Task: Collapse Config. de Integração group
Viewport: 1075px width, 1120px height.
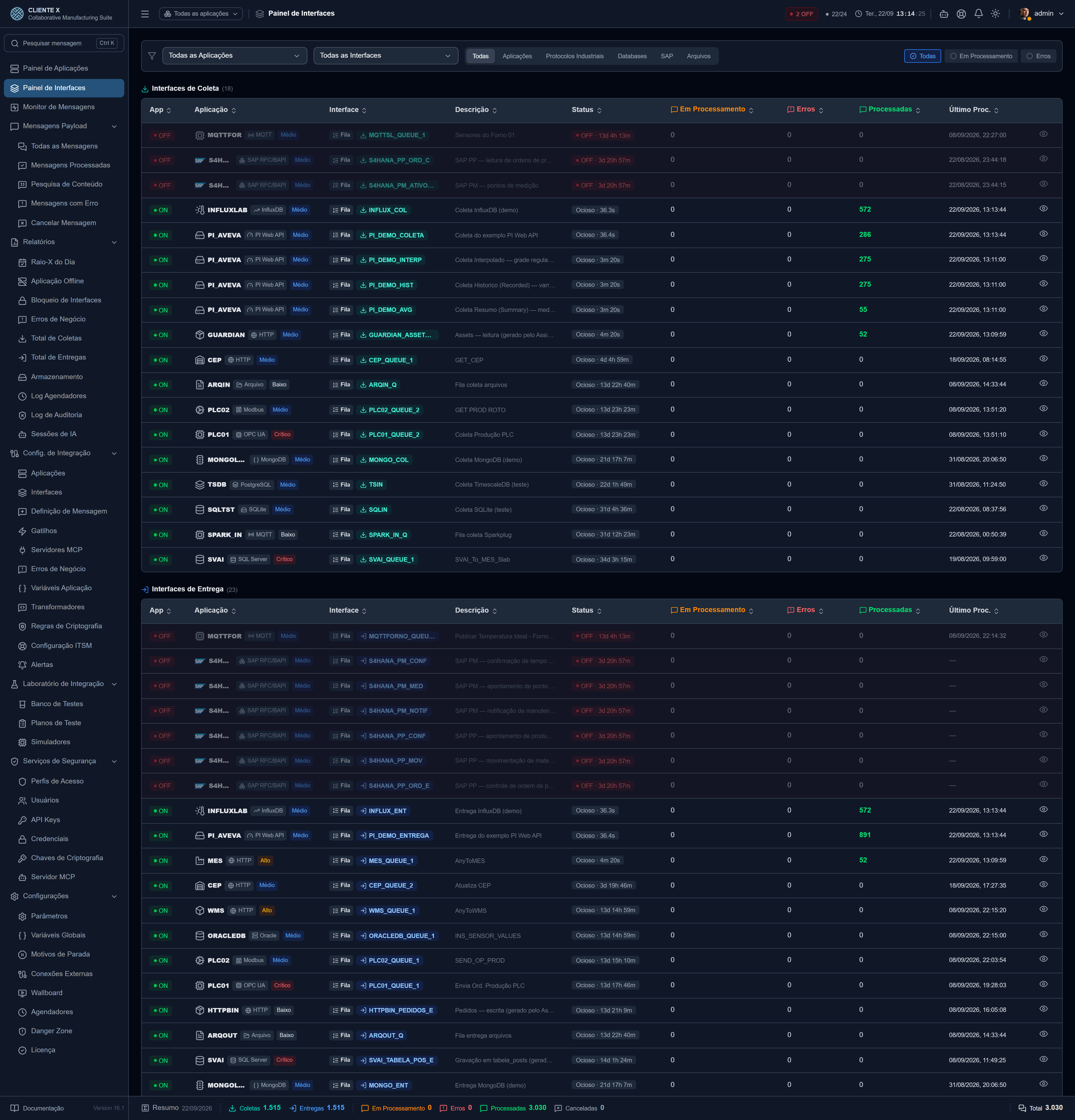Action: (64, 453)
